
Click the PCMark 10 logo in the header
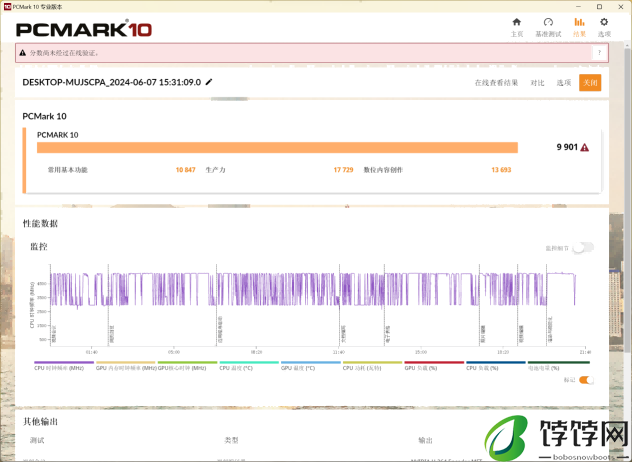[84, 29]
